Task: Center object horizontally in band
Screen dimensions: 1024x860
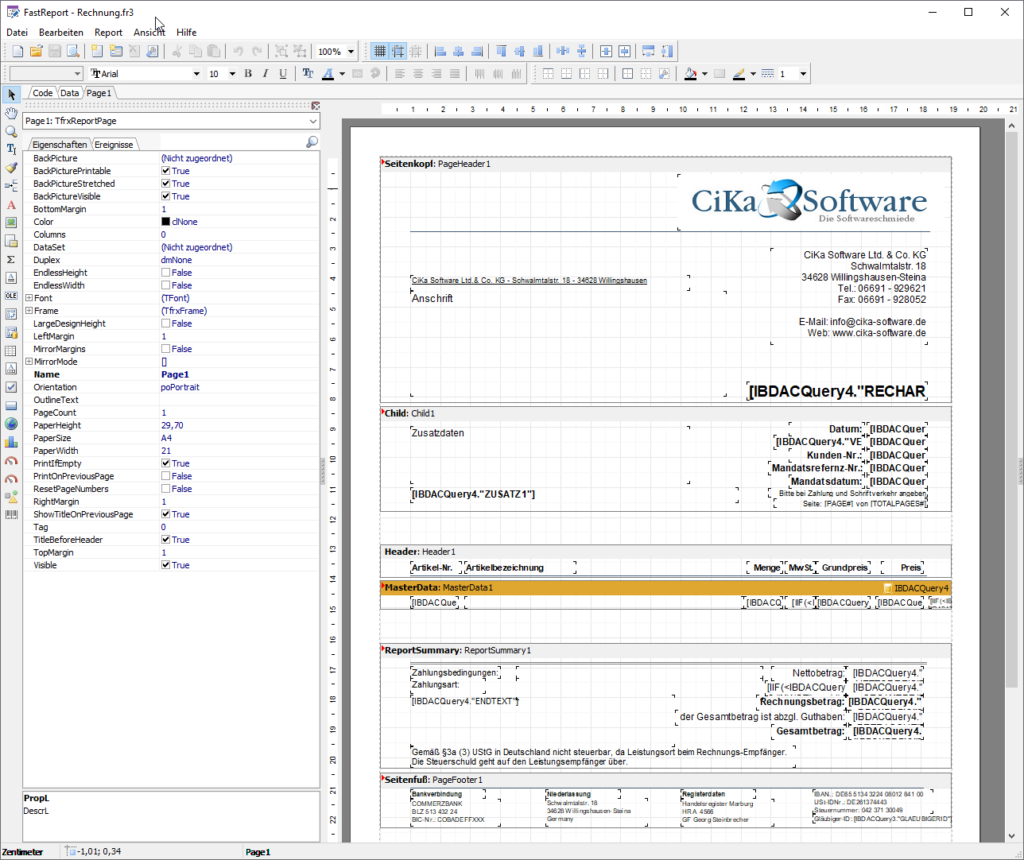Action: [605, 51]
